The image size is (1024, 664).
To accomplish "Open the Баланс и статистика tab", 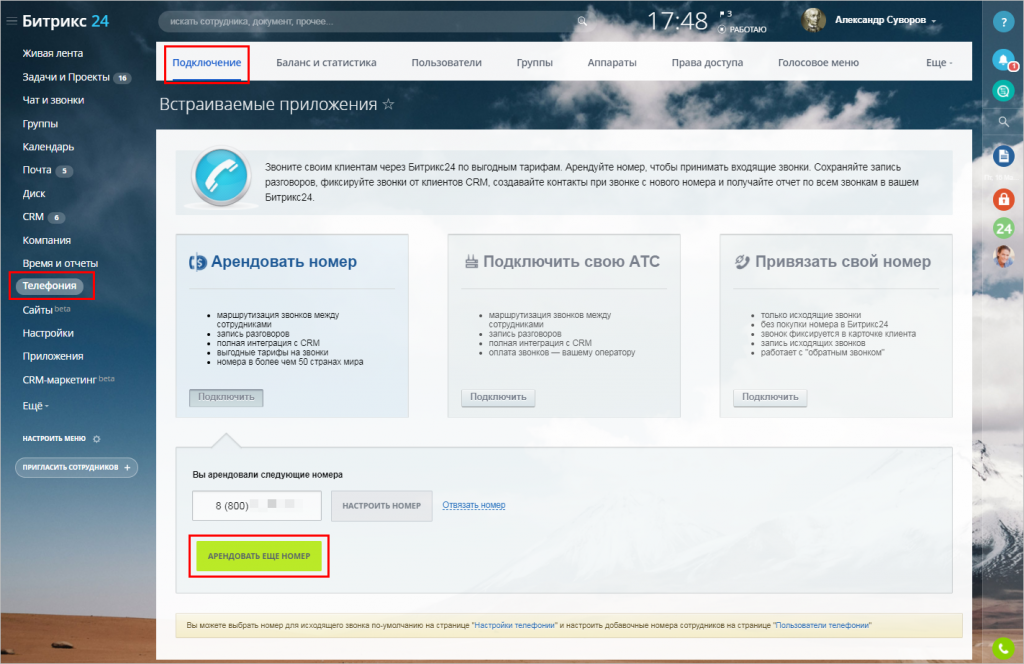I will 326,63.
